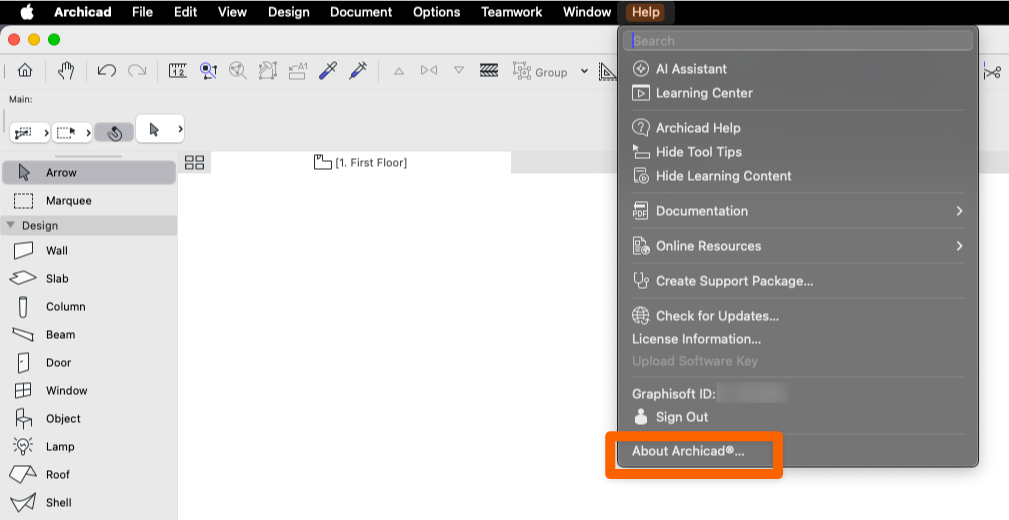Click Sign Out in Help menu
1009x520 pixels.
[x=798, y=416]
